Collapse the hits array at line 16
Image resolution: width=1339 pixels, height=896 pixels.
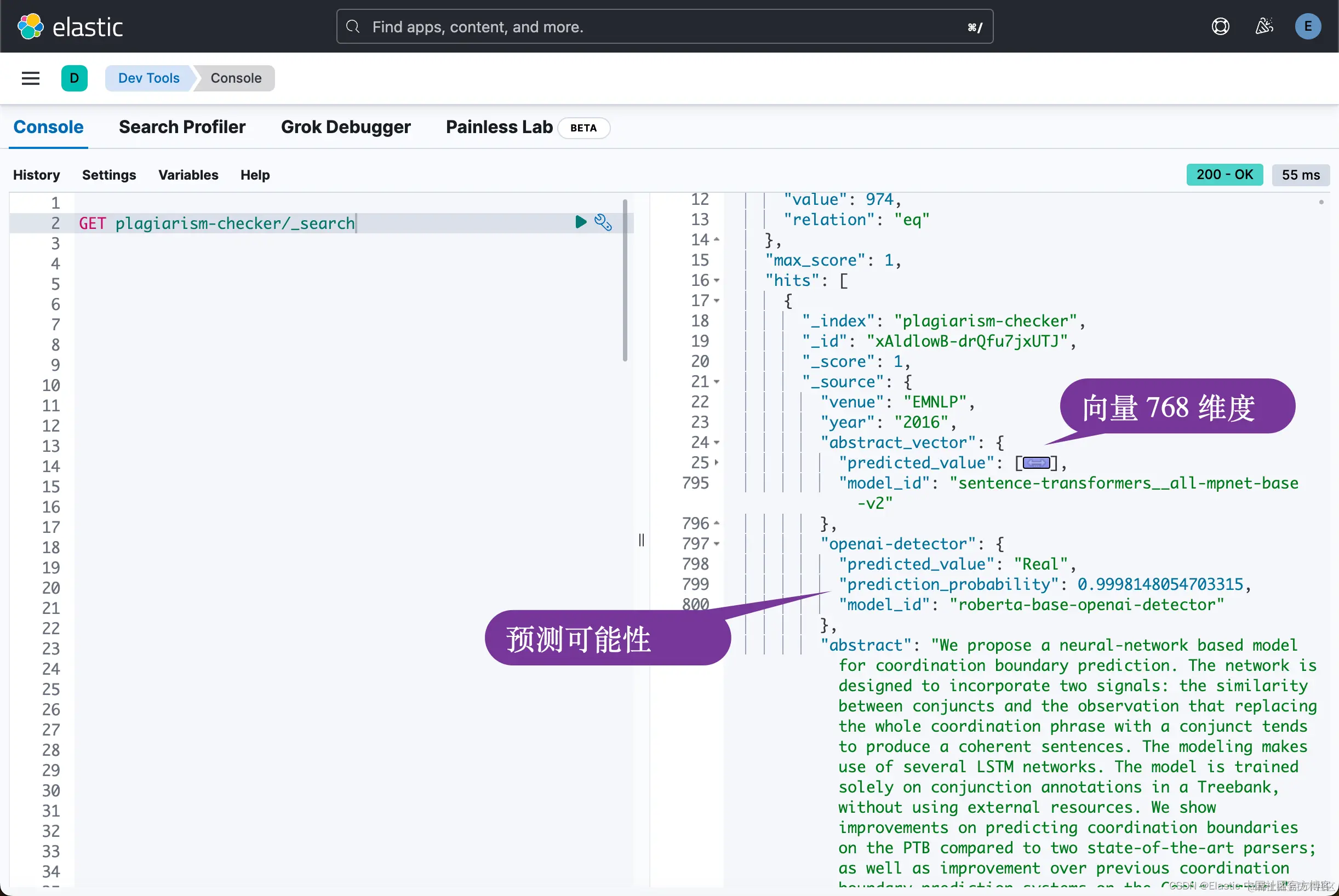click(717, 280)
